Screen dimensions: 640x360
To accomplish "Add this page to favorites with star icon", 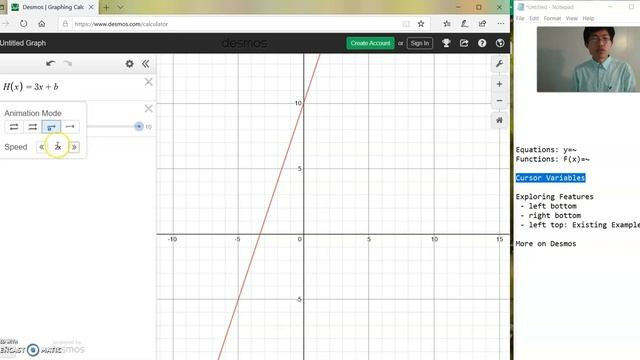I will click(421, 24).
